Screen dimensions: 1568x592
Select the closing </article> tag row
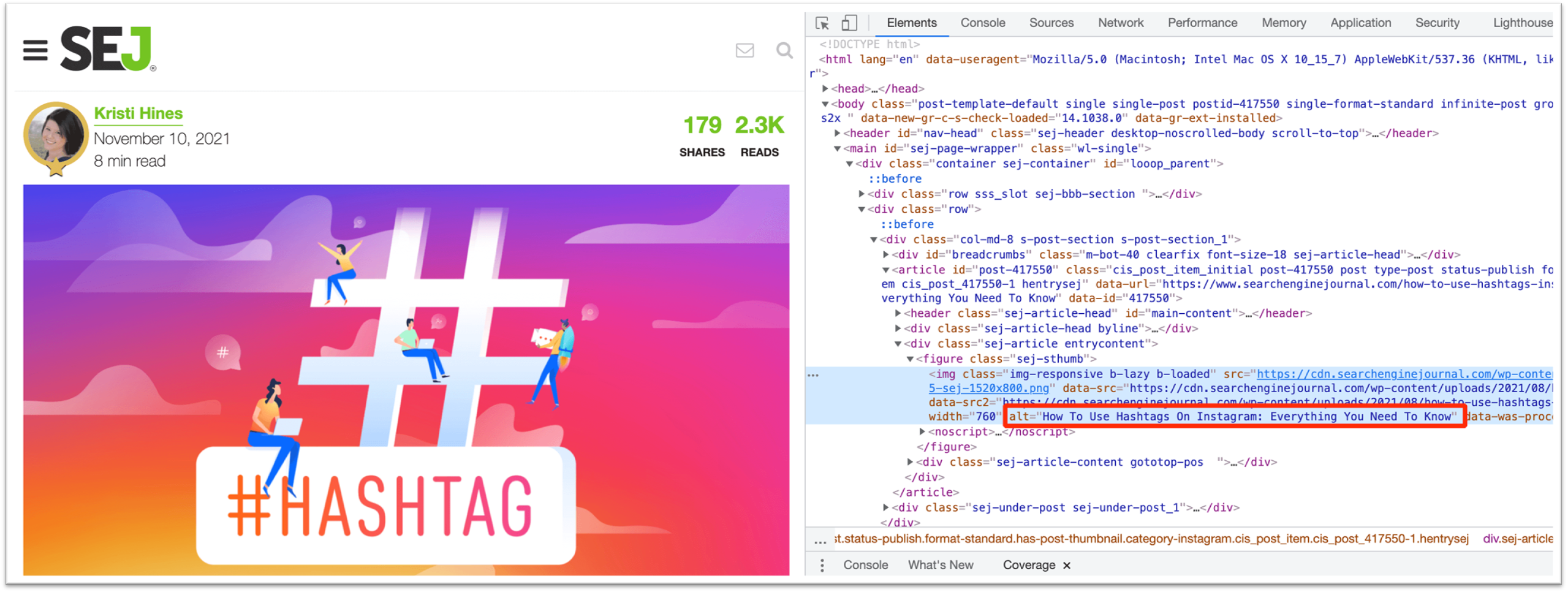tap(925, 493)
